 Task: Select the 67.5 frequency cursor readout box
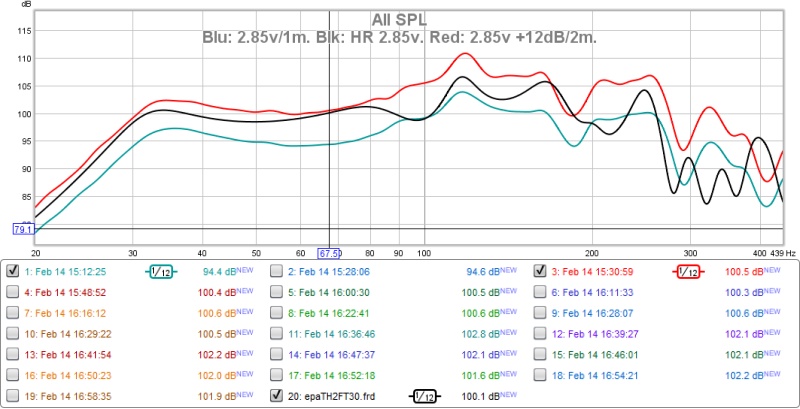coord(330,253)
